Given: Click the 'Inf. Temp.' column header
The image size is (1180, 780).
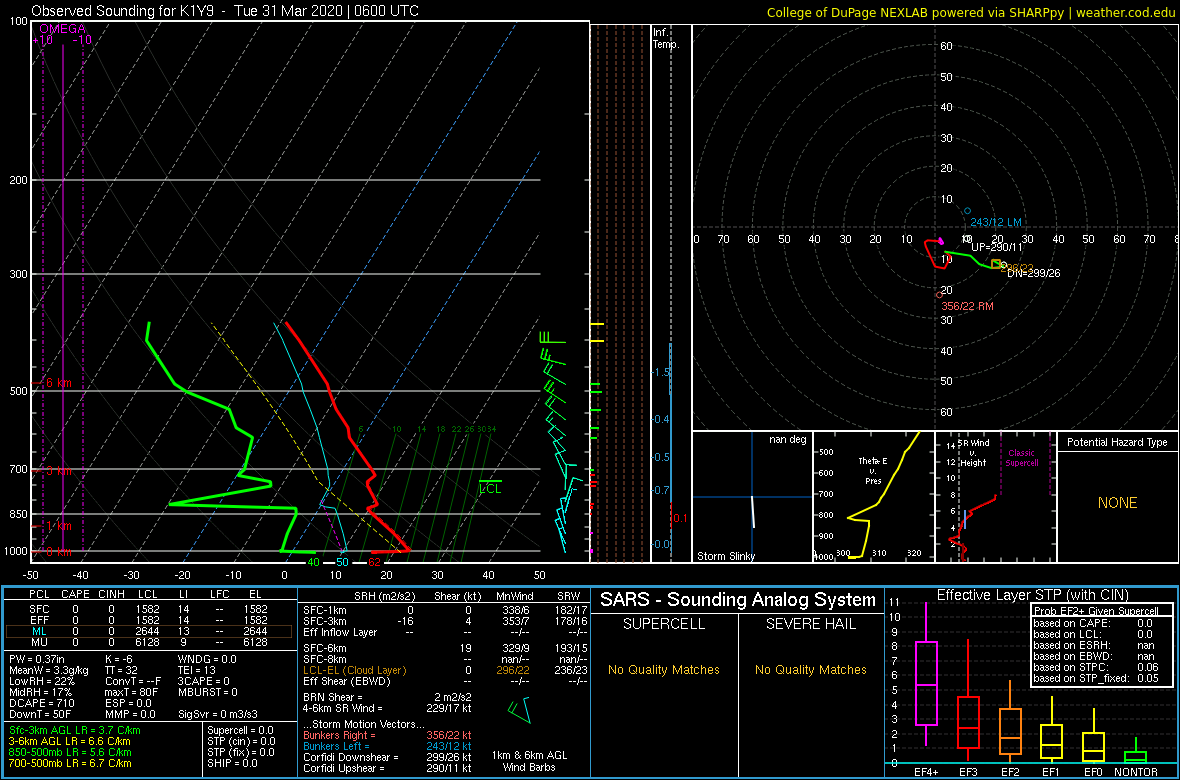Looking at the screenshot, I should click(666, 39).
